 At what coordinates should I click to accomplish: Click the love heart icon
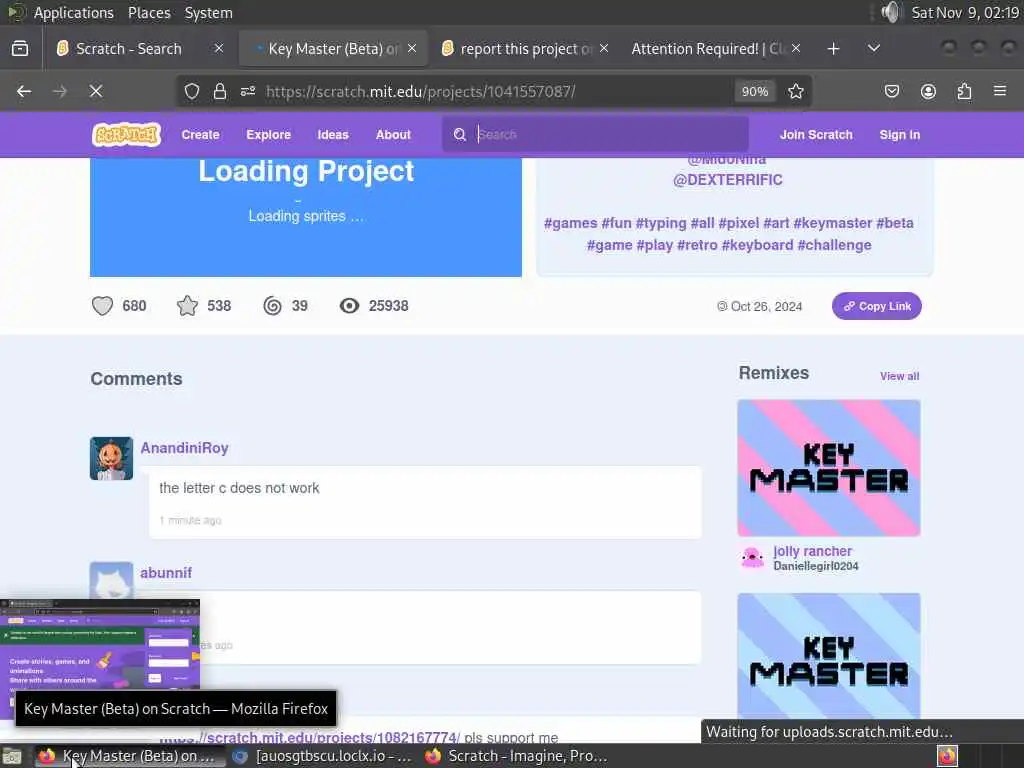[103, 306]
